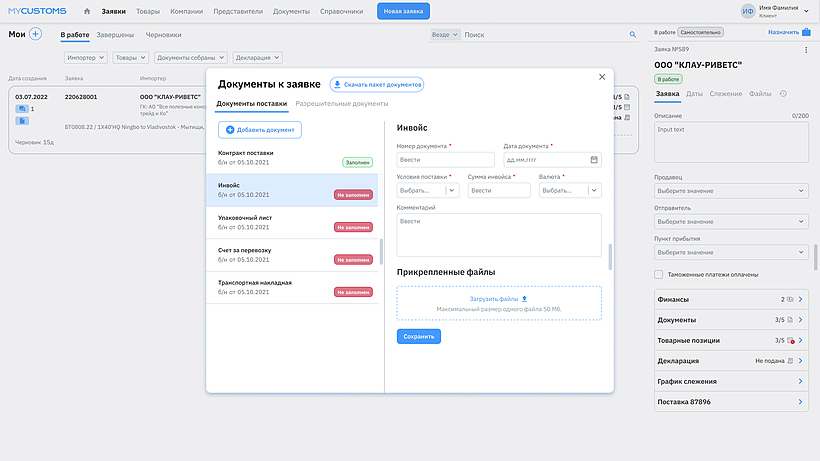Click the Добавить документ button
Screen dimensions: 820x461
click(x=260, y=130)
